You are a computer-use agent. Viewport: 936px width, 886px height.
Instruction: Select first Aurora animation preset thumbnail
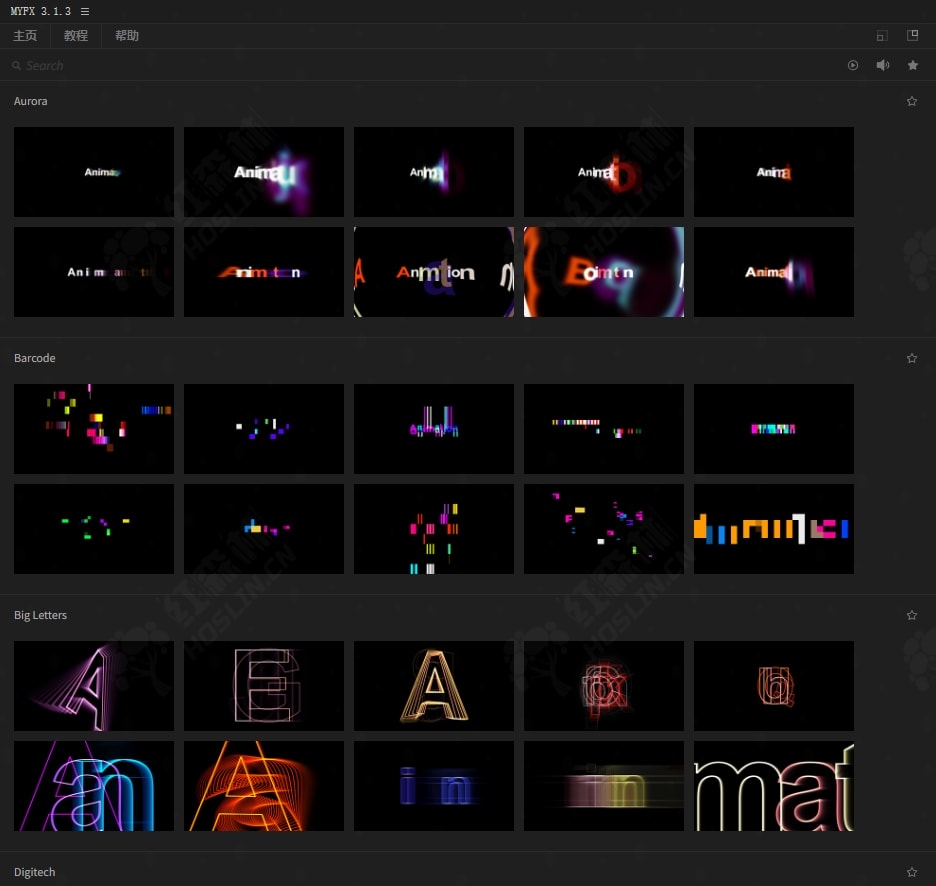(x=94, y=172)
